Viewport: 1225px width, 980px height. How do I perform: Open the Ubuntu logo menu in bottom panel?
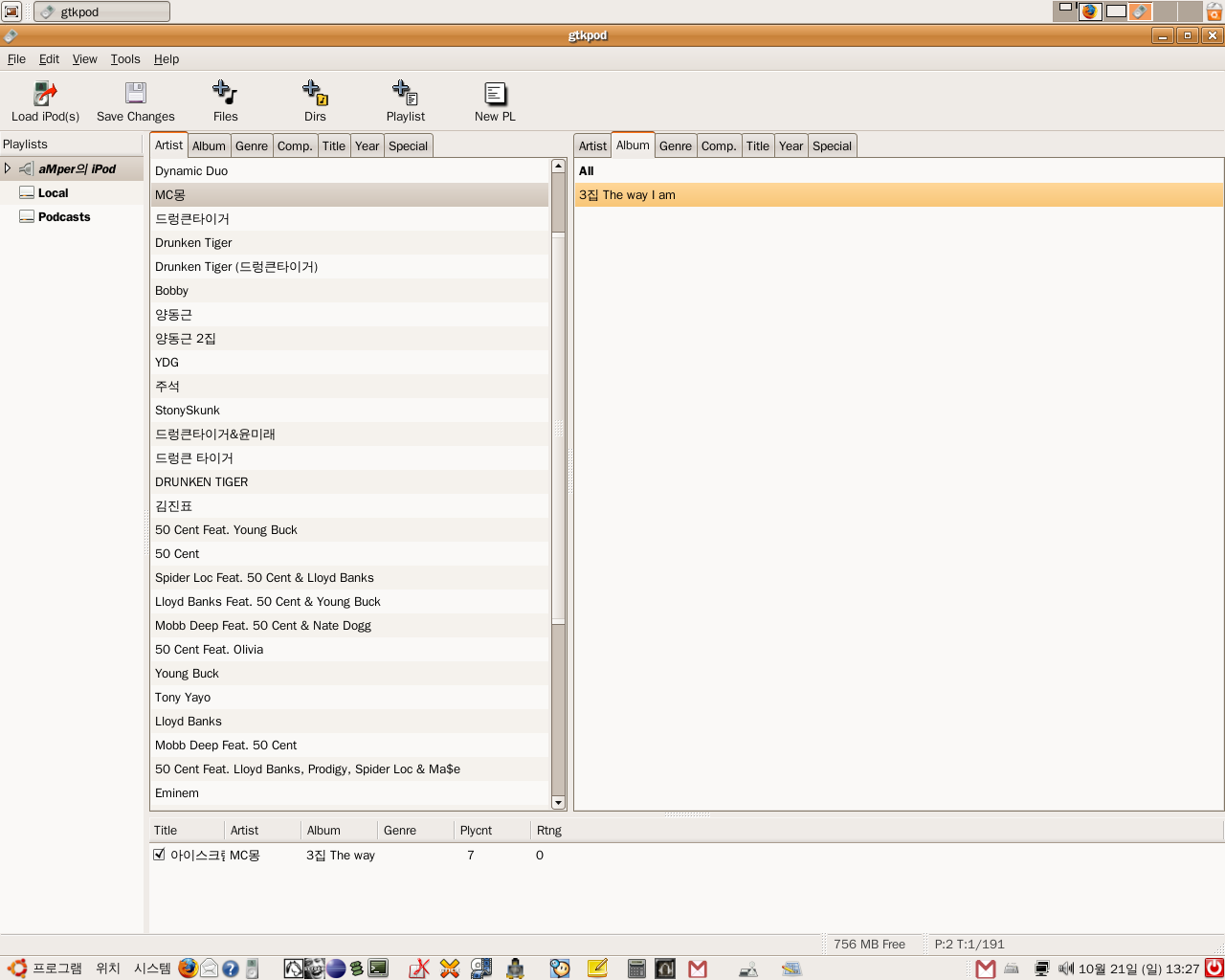pyautogui.click(x=16, y=969)
